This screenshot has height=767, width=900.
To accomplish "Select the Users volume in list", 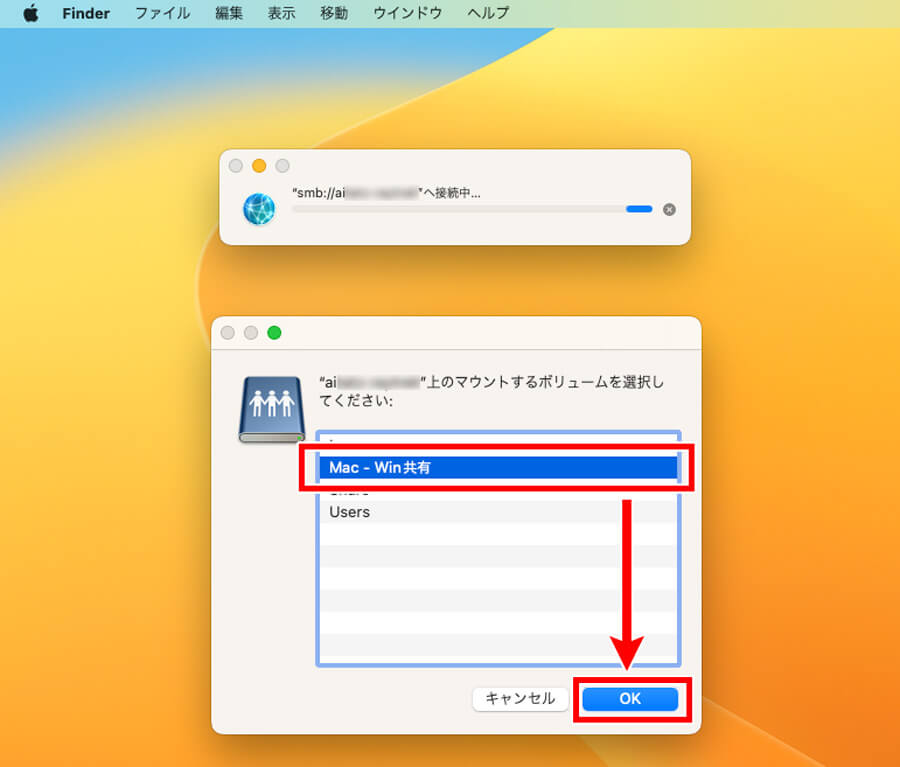I will tap(498, 512).
